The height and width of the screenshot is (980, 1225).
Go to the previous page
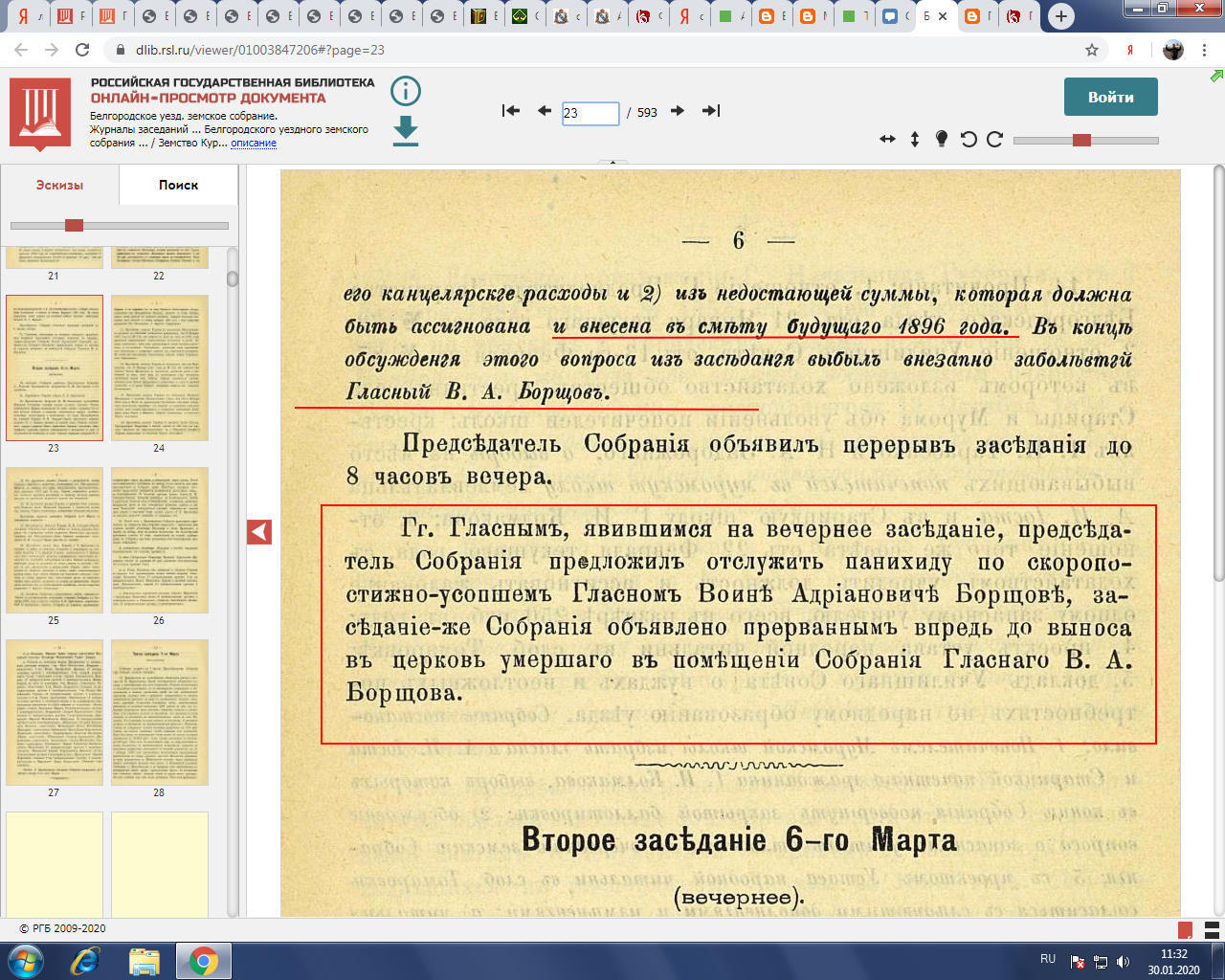(x=545, y=111)
